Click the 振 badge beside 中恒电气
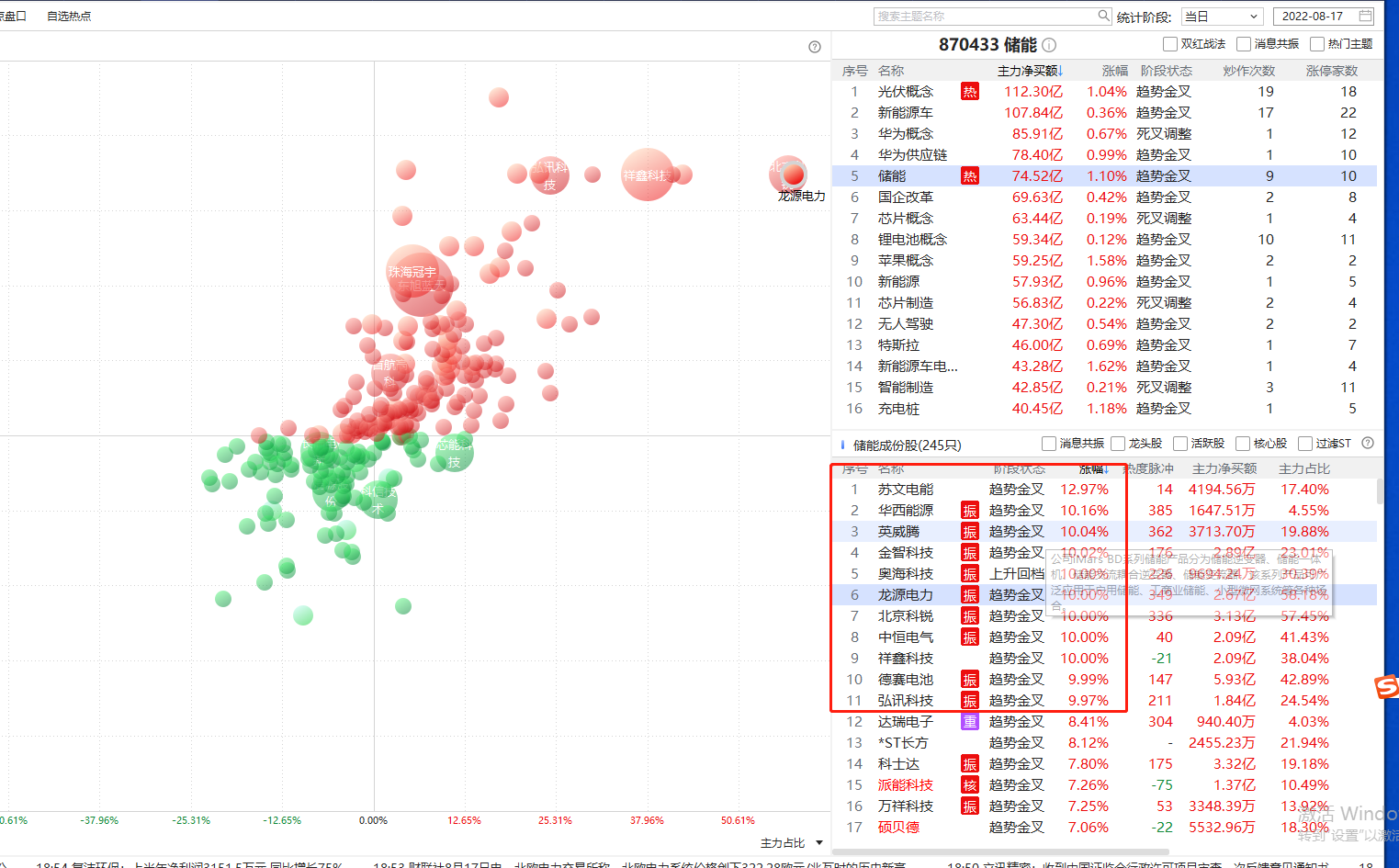Image resolution: width=1399 pixels, height=868 pixels. click(969, 637)
